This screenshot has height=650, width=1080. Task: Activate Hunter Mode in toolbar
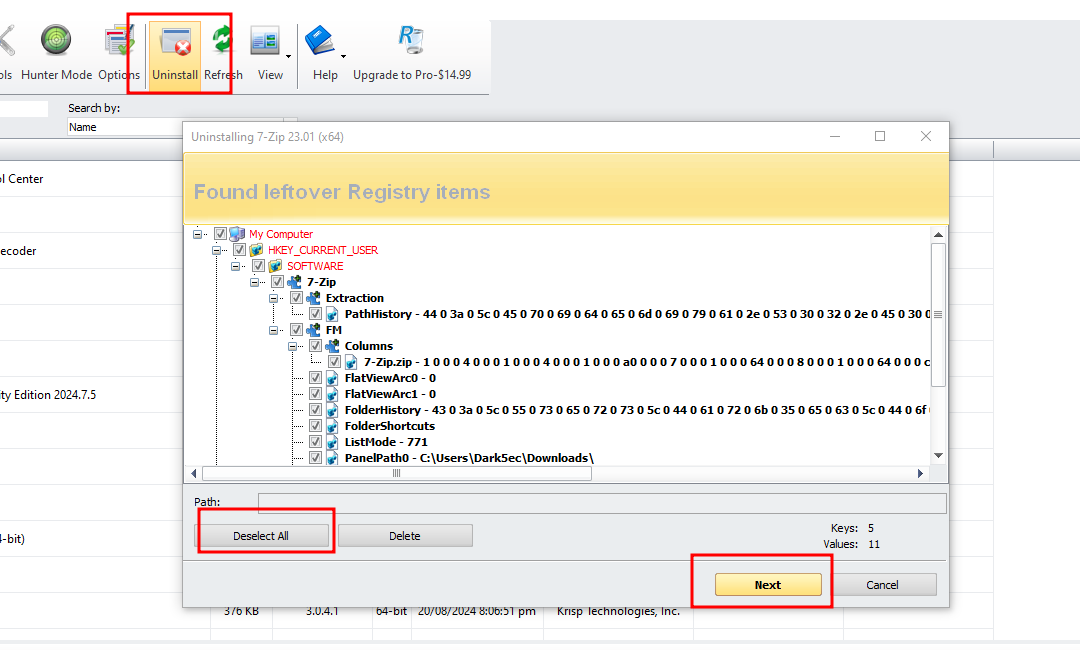pos(56,53)
